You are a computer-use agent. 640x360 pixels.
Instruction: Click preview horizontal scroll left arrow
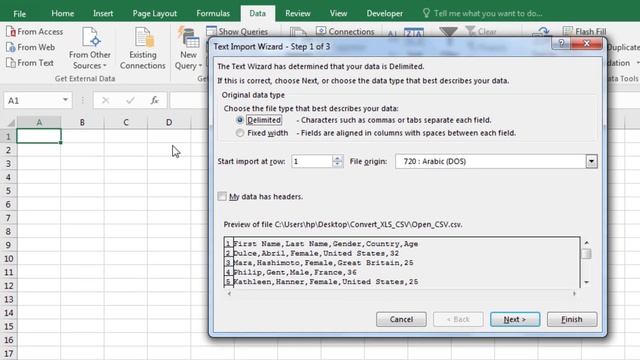[229, 293]
